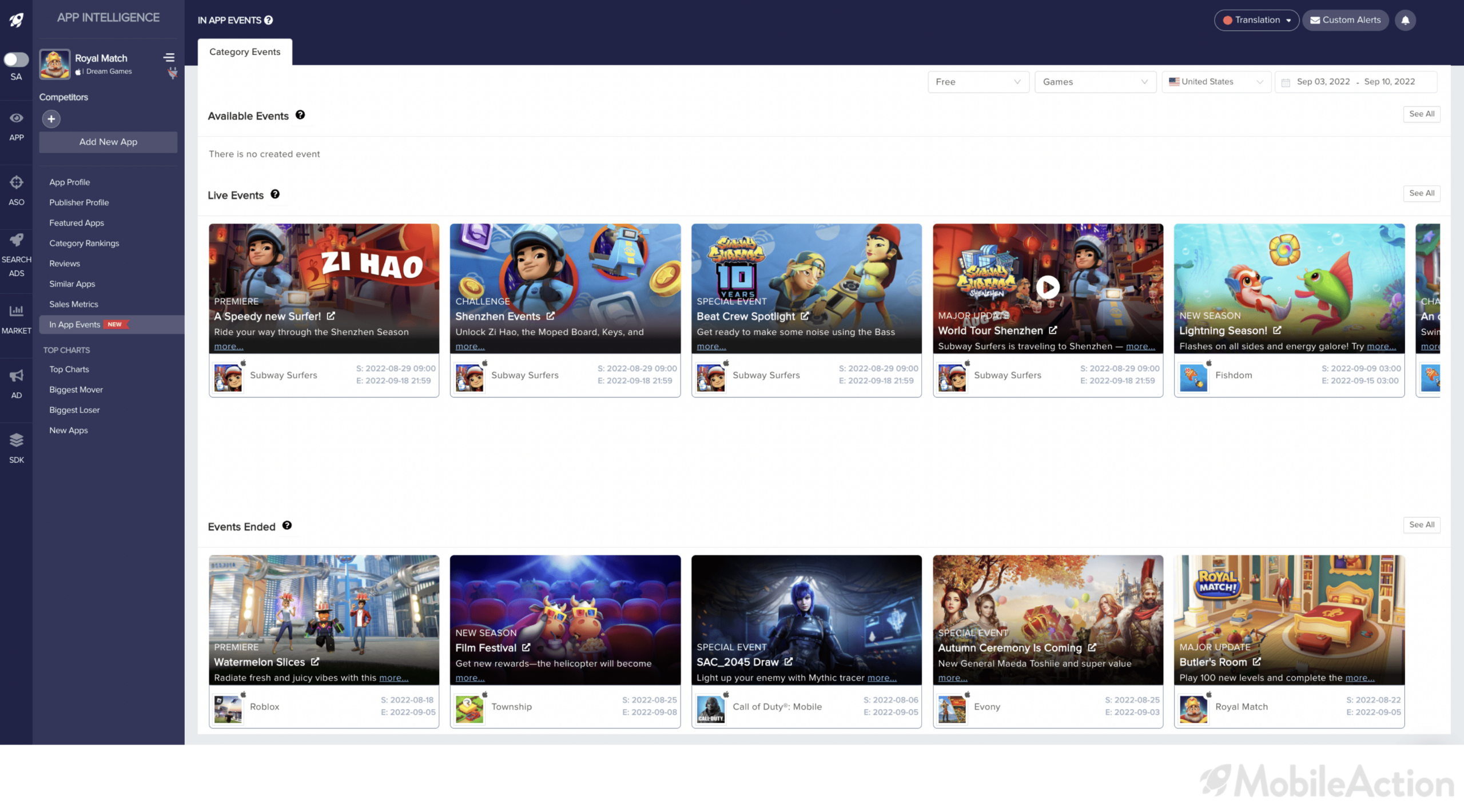Open Sales Metrics in the sidebar
1464x812 pixels.
(74, 304)
